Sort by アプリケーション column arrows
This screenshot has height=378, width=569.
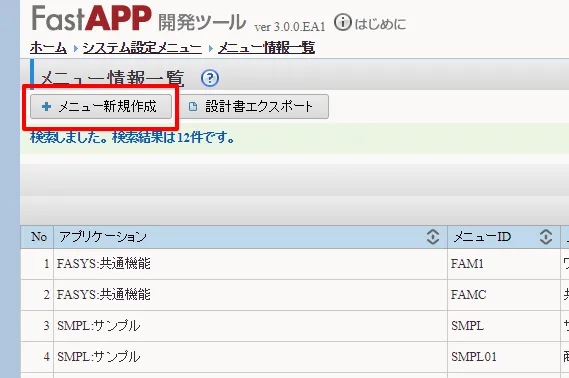433,237
